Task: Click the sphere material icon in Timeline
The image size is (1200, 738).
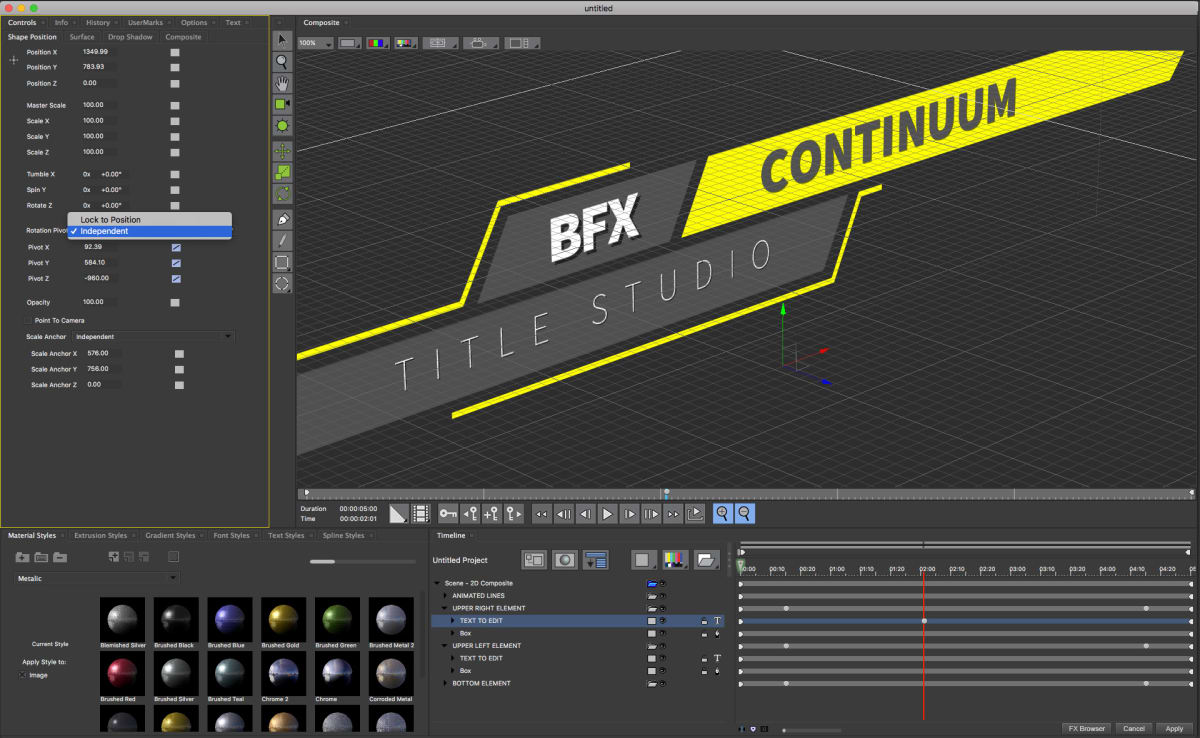Action: (x=565, y=560)
